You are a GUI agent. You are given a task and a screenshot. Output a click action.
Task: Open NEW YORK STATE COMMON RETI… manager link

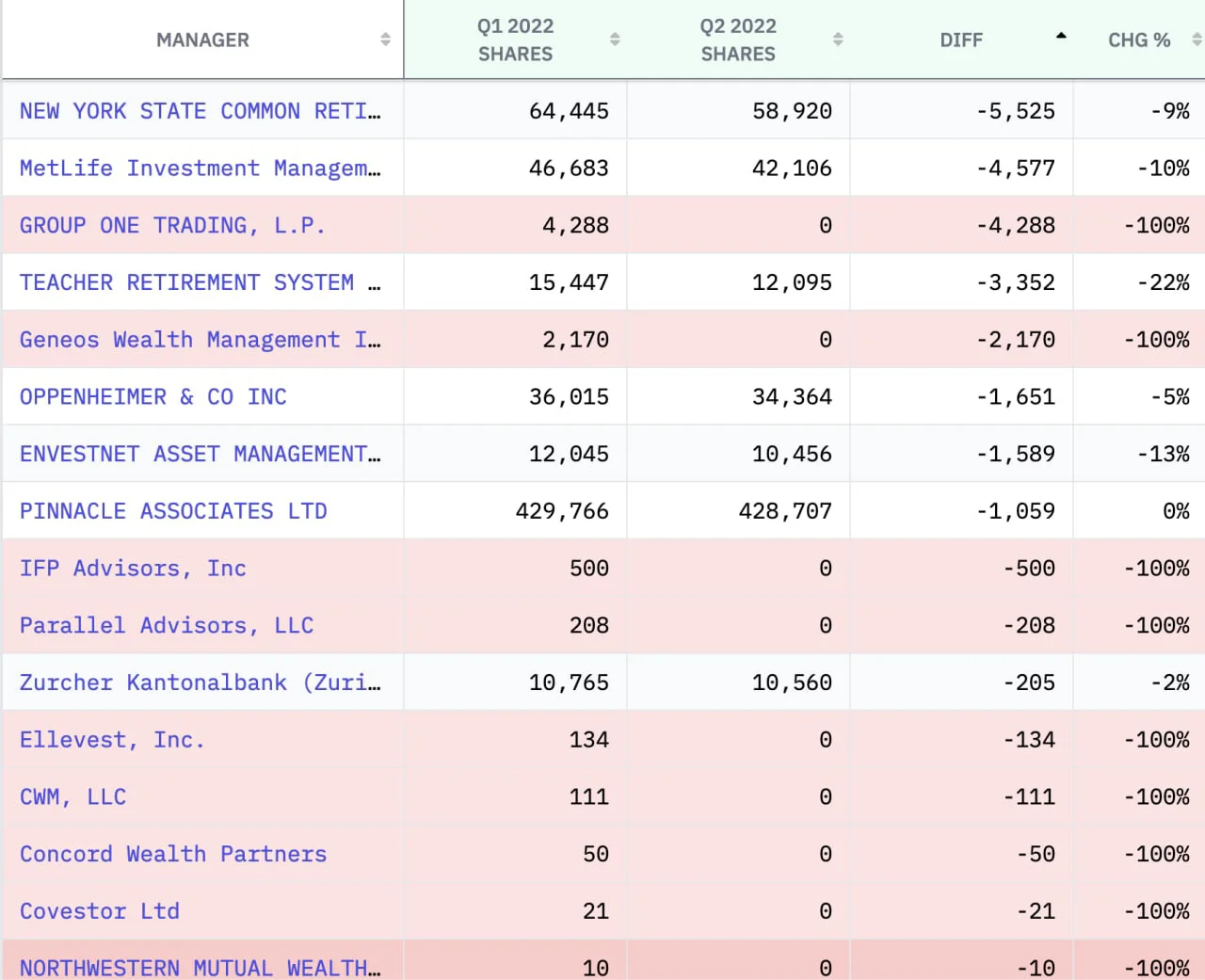[201, 111]
